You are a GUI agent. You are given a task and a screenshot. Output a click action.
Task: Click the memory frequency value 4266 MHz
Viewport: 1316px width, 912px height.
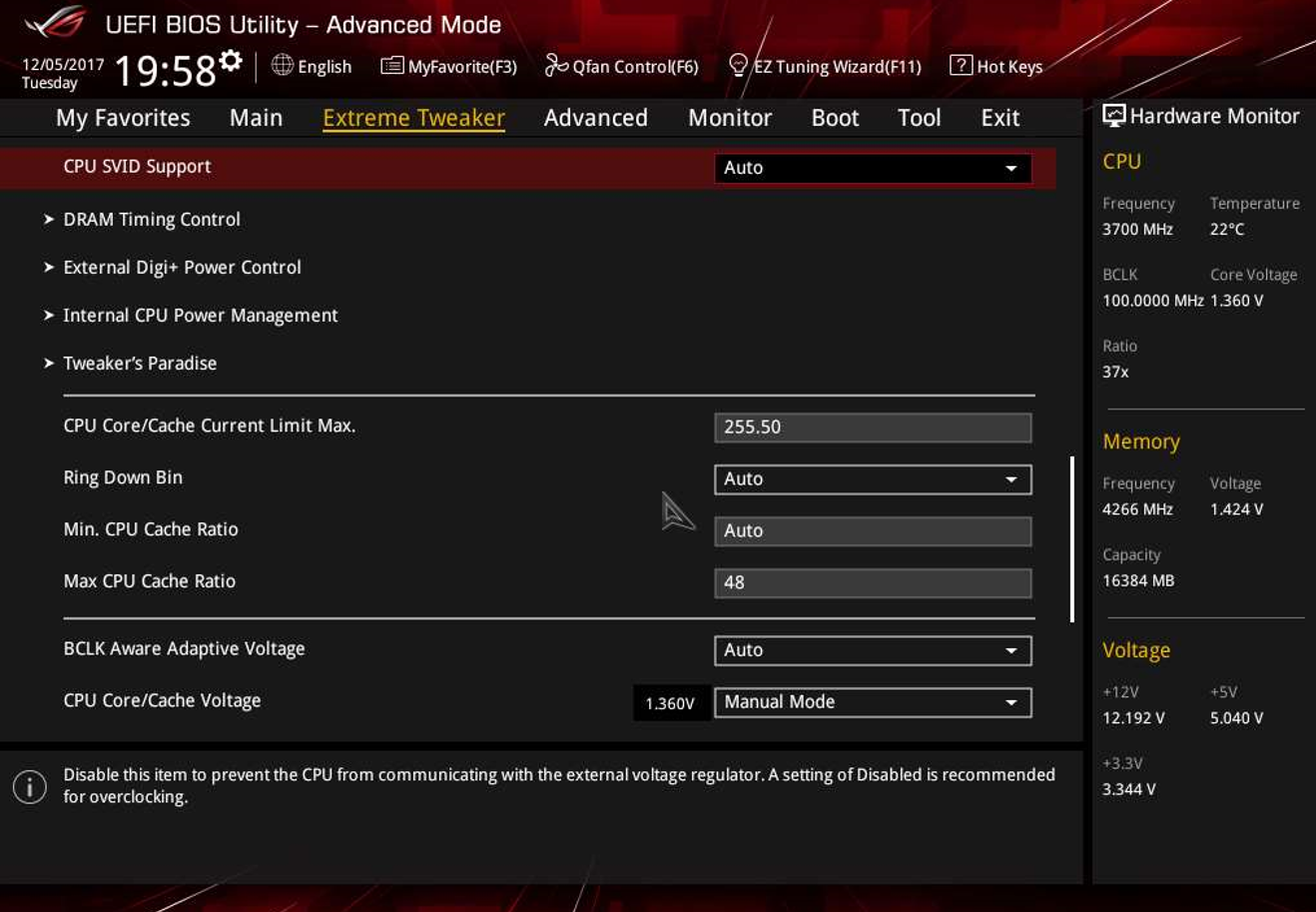pos(1137,509)
